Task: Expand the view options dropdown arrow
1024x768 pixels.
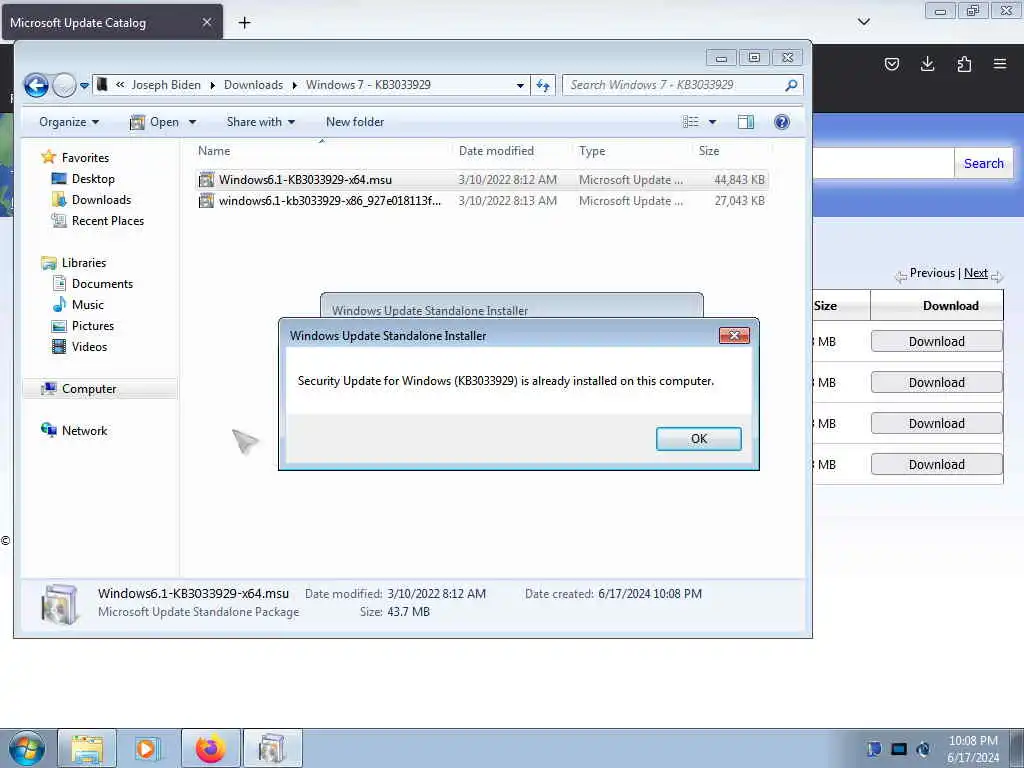Action: coord(712,122)
